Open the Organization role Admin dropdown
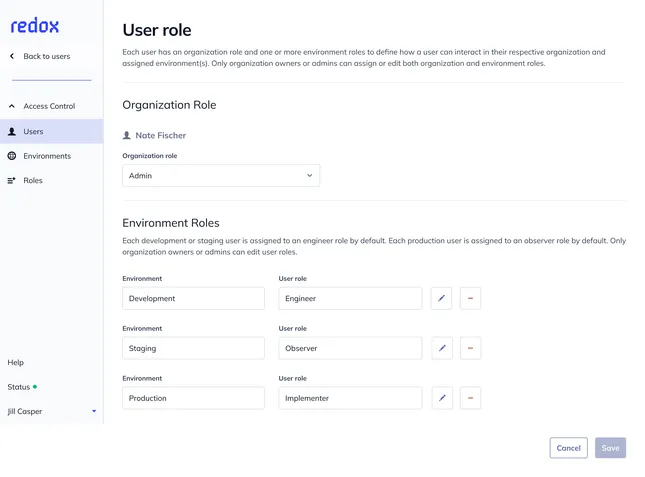 coord(221,176)
